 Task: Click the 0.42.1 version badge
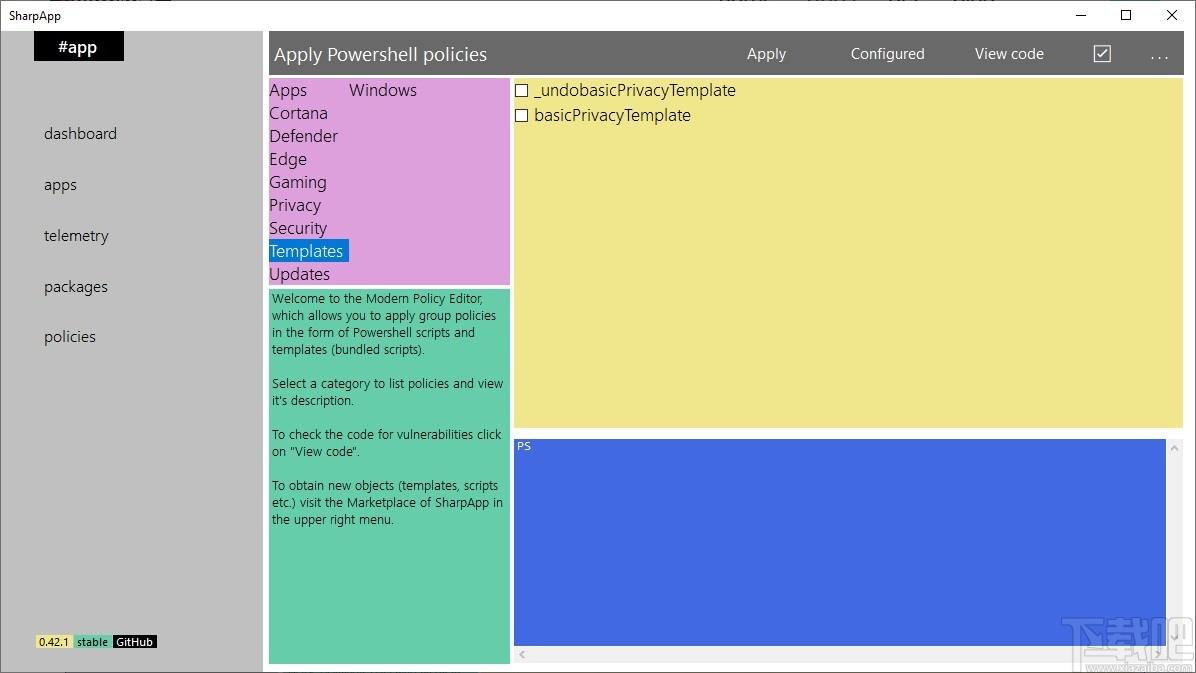click(x=54, y=642)
